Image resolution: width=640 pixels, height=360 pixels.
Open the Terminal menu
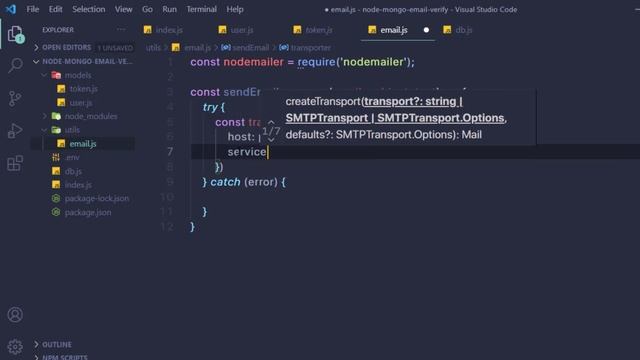[202, 9]
